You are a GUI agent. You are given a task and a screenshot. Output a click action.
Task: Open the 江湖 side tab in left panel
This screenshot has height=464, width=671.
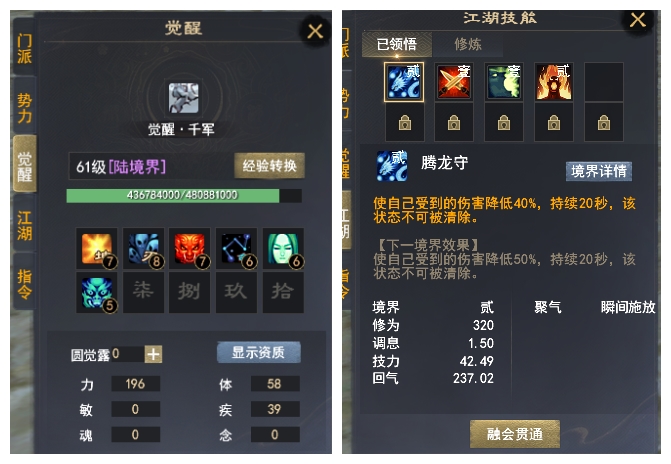pos(24,225)
